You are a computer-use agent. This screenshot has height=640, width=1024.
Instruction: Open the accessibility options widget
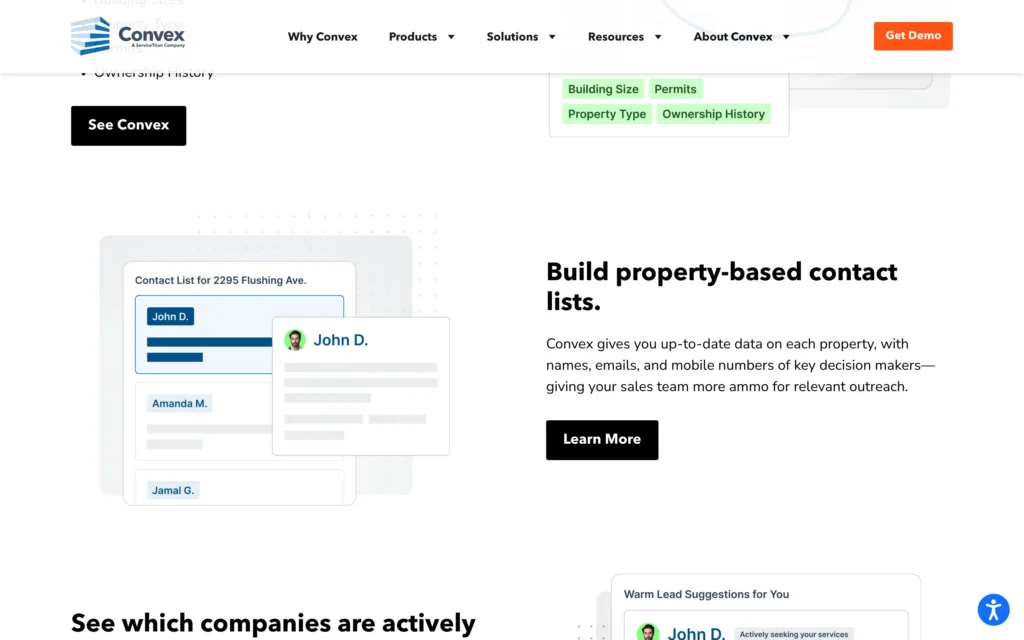click(x=993, y=610)
